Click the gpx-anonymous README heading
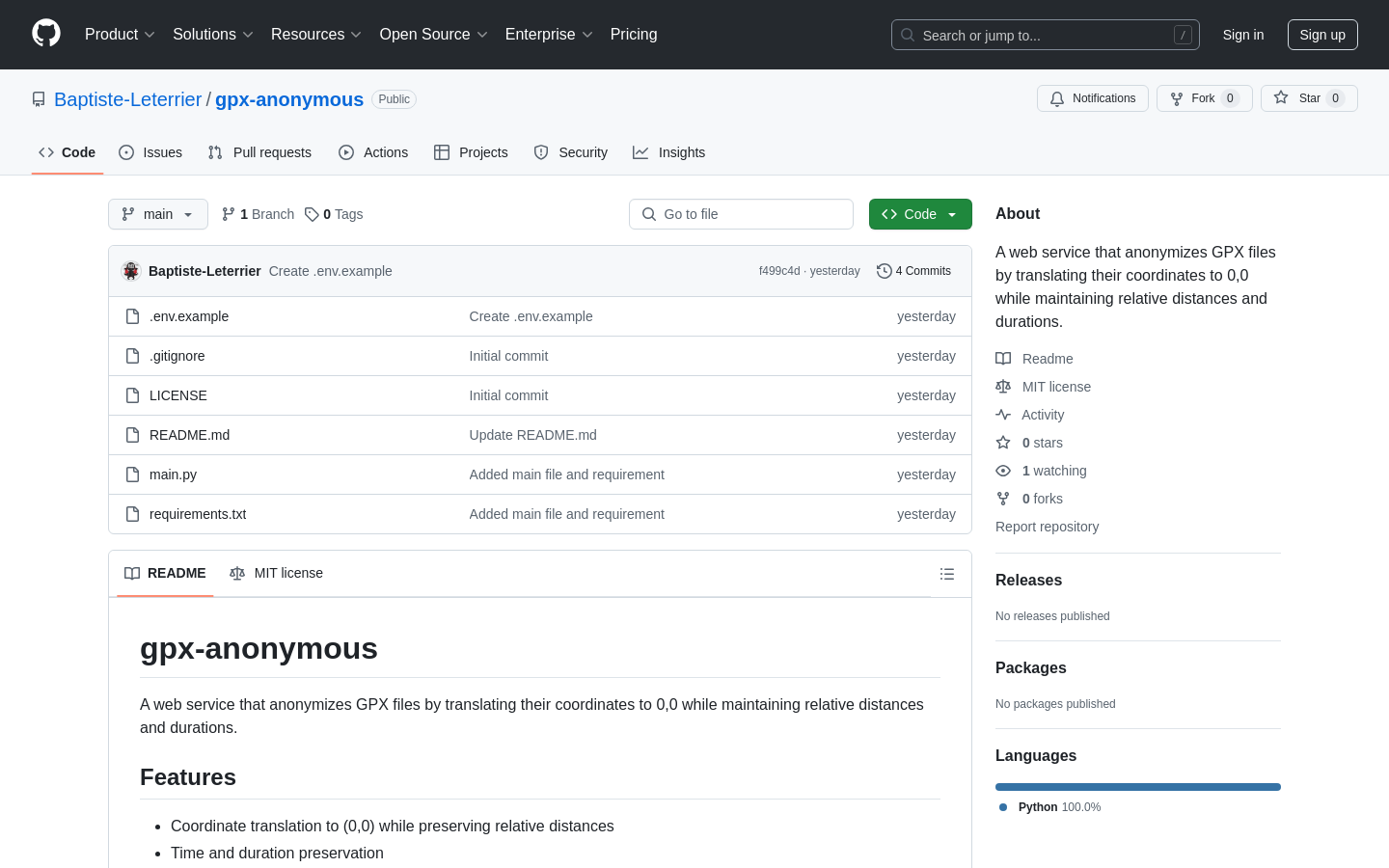The width and height of the screenshot is (1389, 868). (x=259, y=648)
